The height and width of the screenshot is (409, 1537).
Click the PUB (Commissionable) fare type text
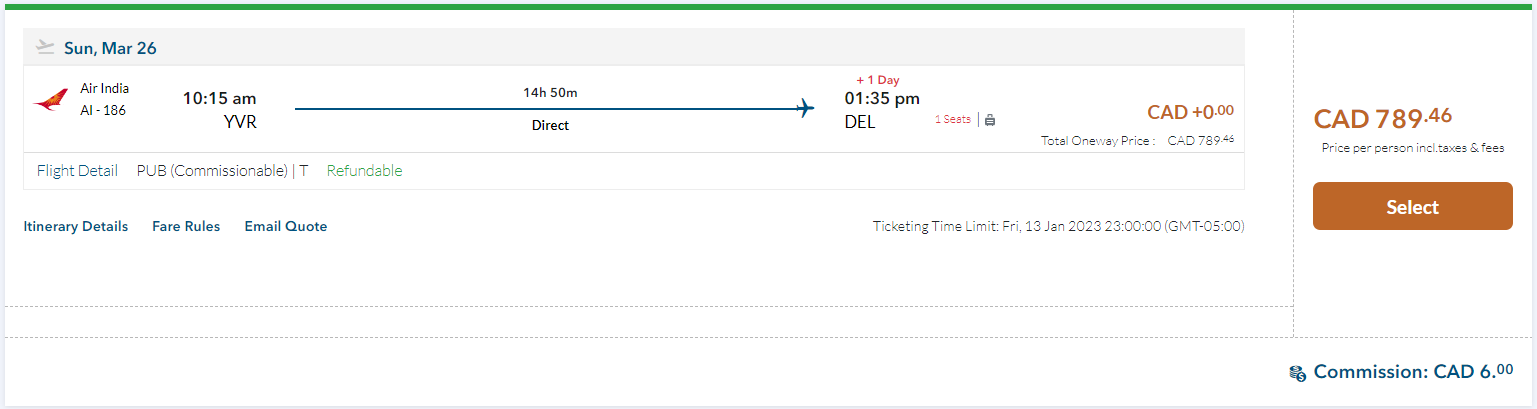click(x=212, y=171)
